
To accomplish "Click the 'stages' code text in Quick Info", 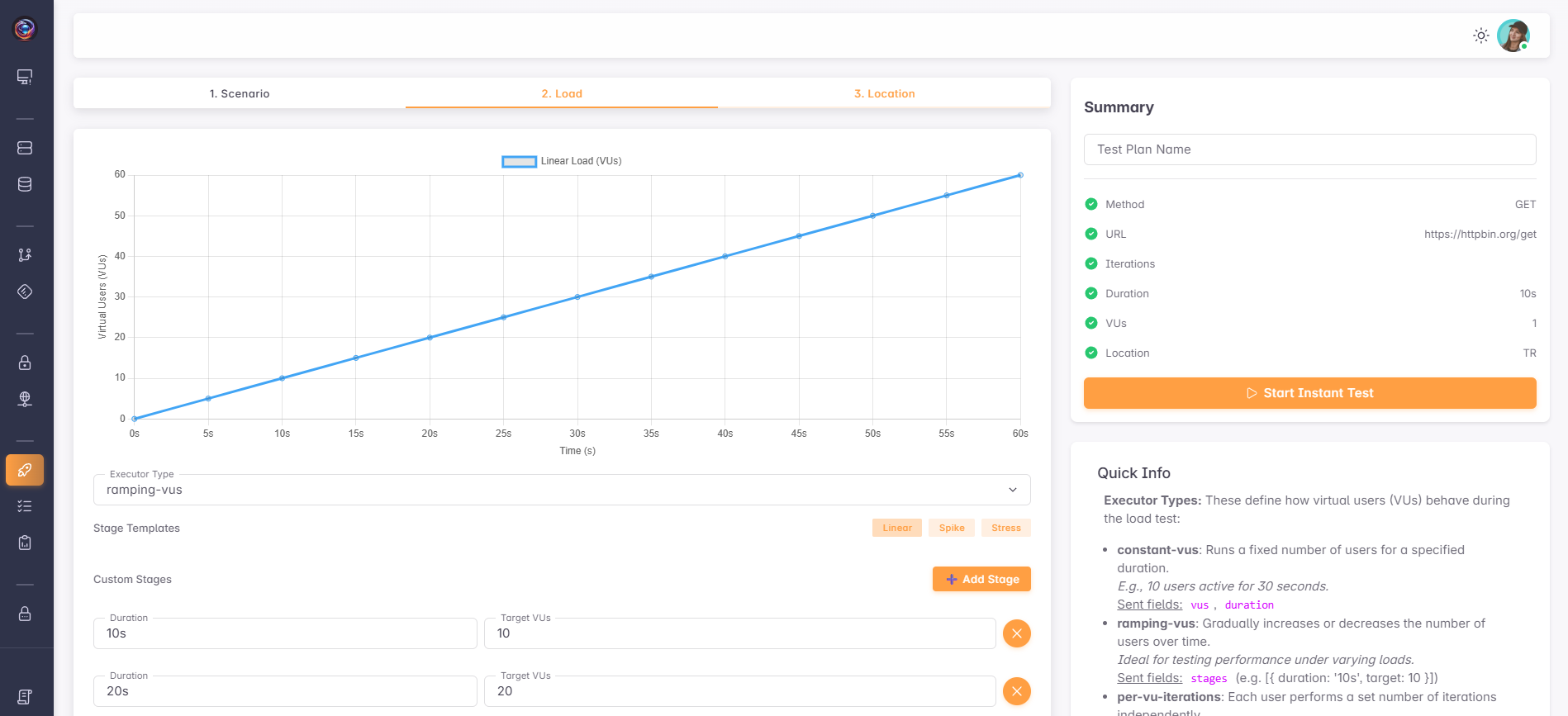I will (1209, 678).
